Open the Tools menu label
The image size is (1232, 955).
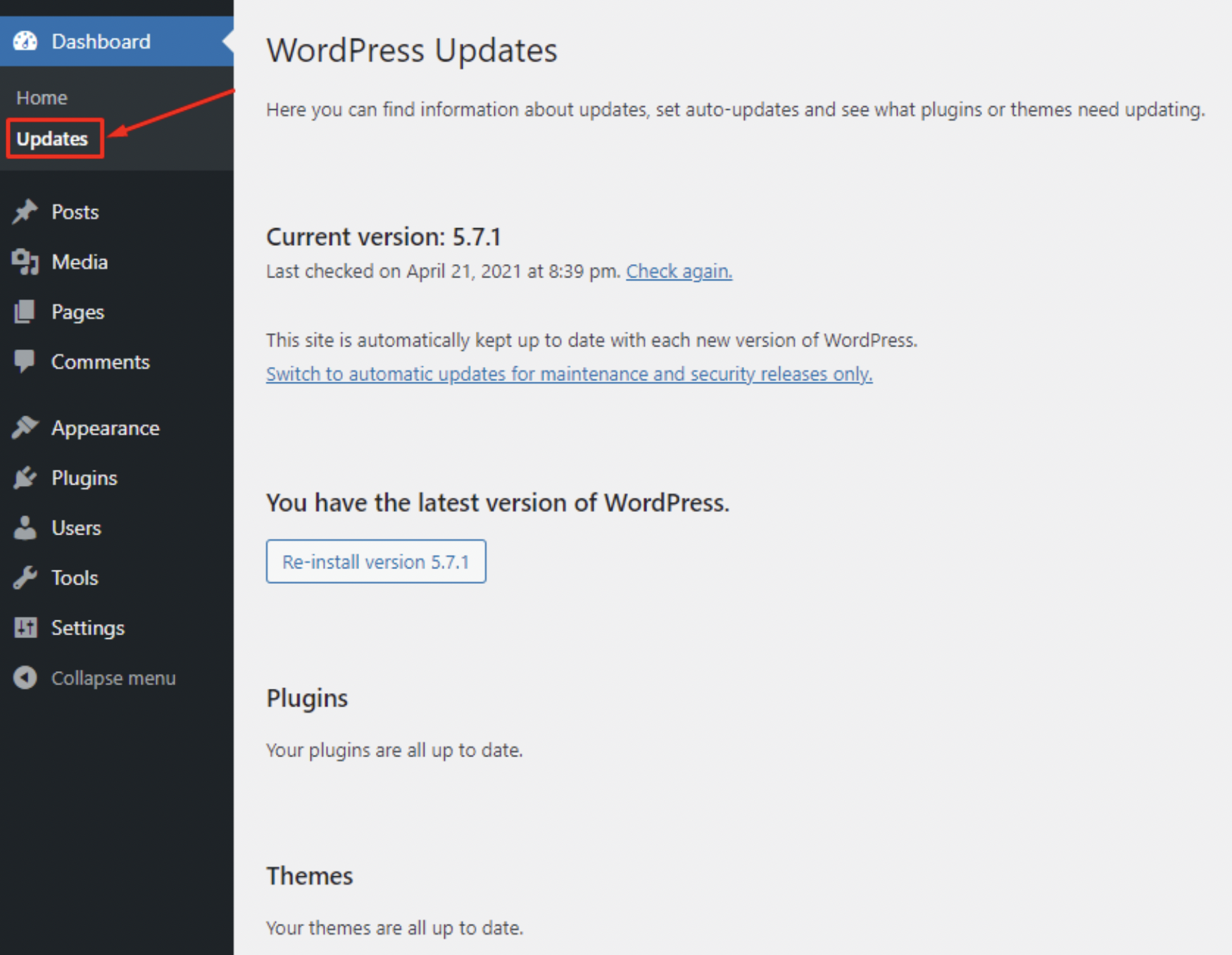[x=74, y=578]
